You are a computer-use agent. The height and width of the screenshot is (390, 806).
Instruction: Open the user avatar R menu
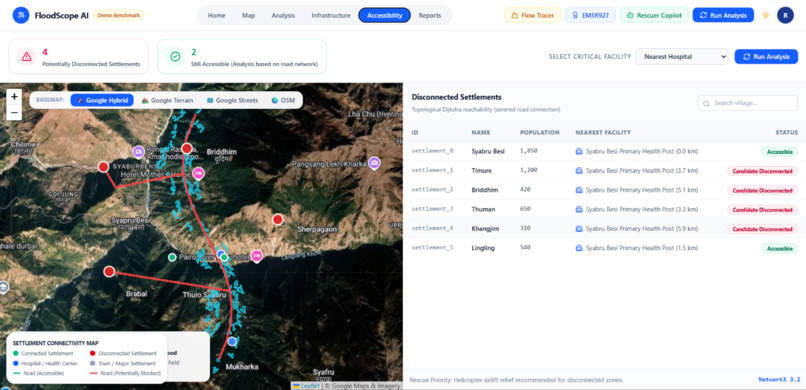[x=785, y=15]
